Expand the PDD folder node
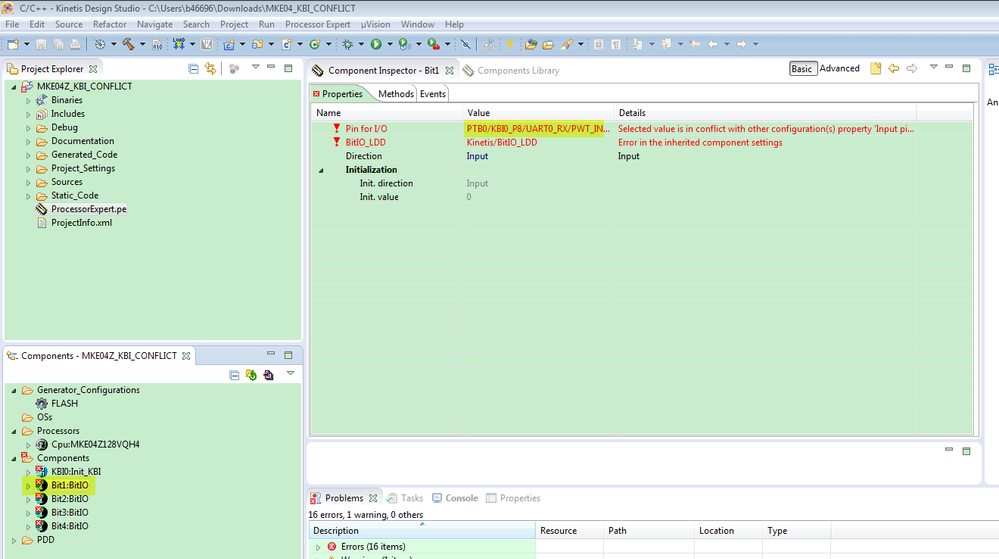The height and width of the screenshot is (559, 999). coord(14,541)
